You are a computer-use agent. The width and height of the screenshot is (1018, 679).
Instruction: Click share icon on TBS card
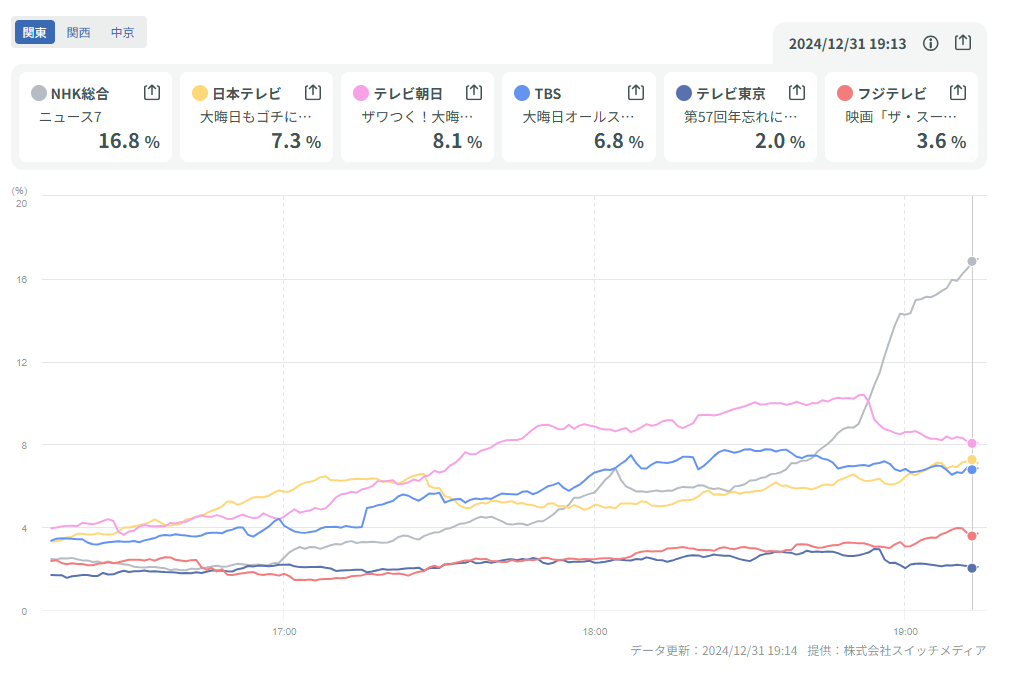click(635, 92)
